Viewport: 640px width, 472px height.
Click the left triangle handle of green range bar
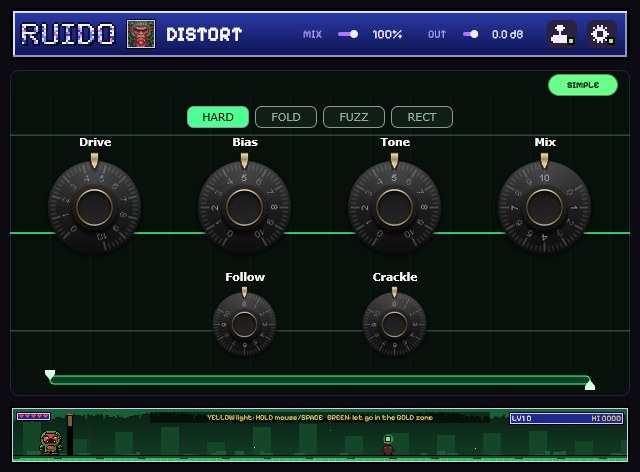(x=50, y=375)
